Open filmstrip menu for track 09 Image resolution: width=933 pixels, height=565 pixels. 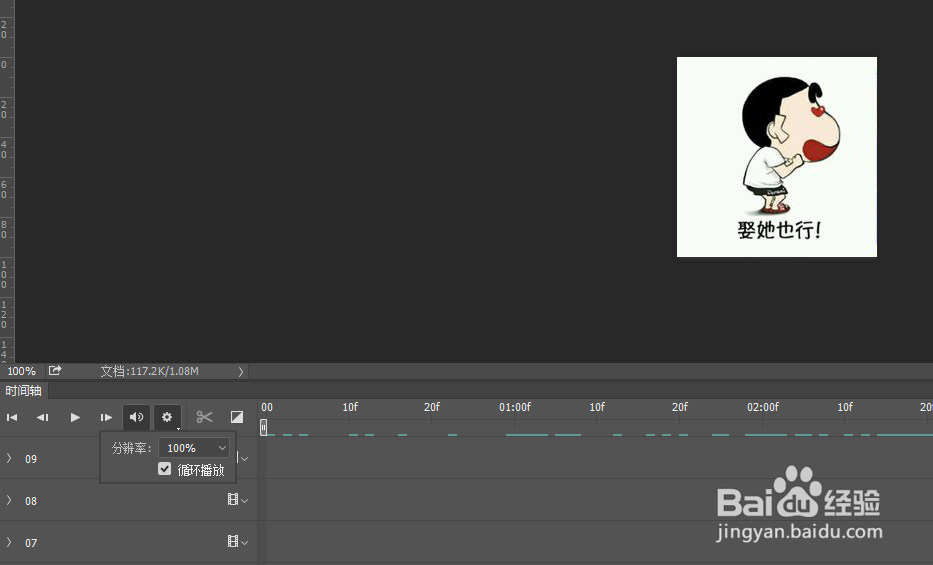(243, 458)
